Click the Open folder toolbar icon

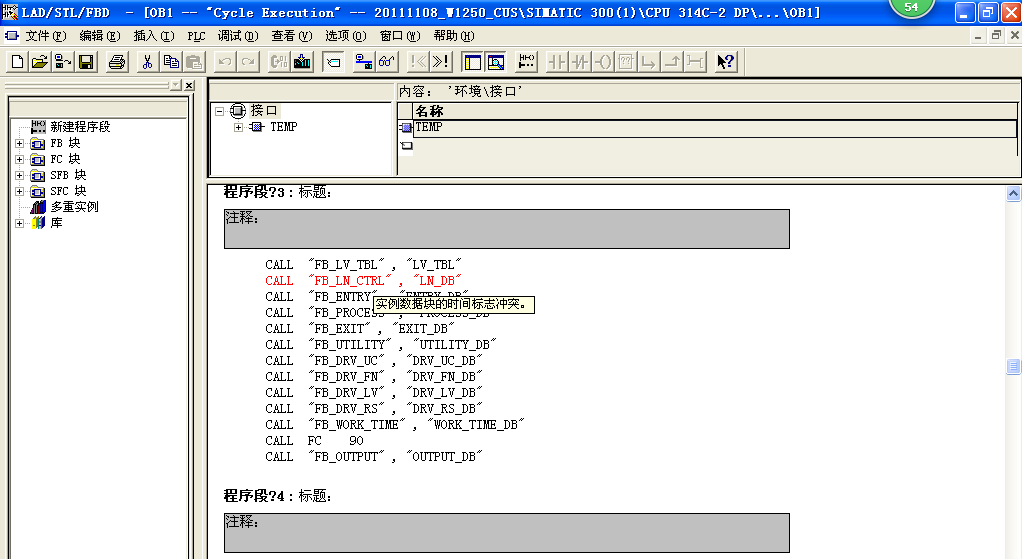pos(40,62)
